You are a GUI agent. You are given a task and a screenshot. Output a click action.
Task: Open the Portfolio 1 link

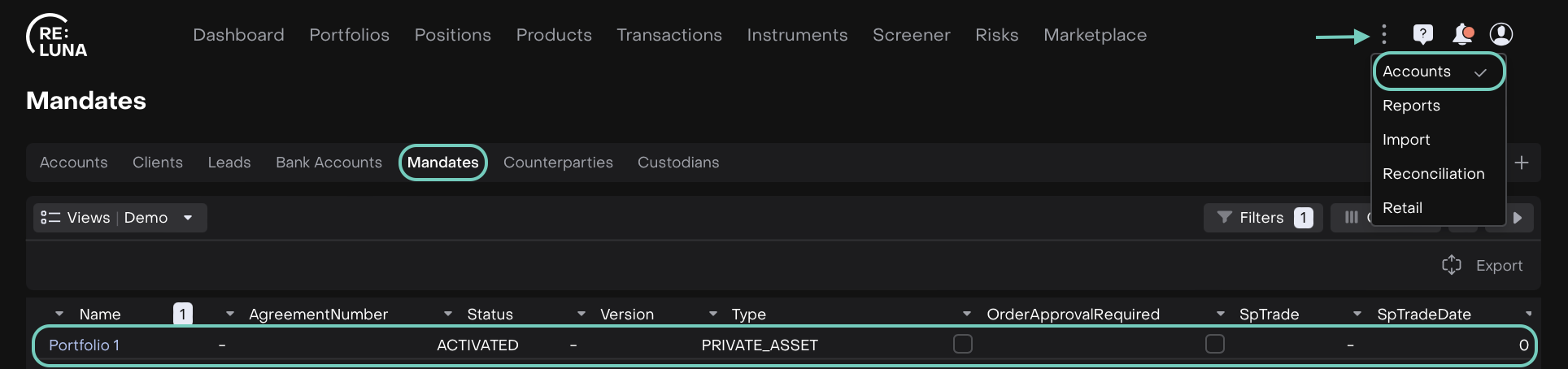coord(84,345)
